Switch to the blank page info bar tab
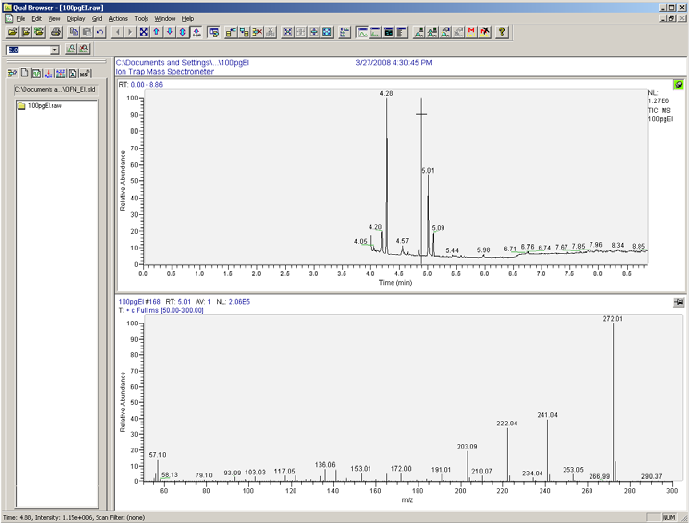 pyautogui.click(x=25, y=73)
